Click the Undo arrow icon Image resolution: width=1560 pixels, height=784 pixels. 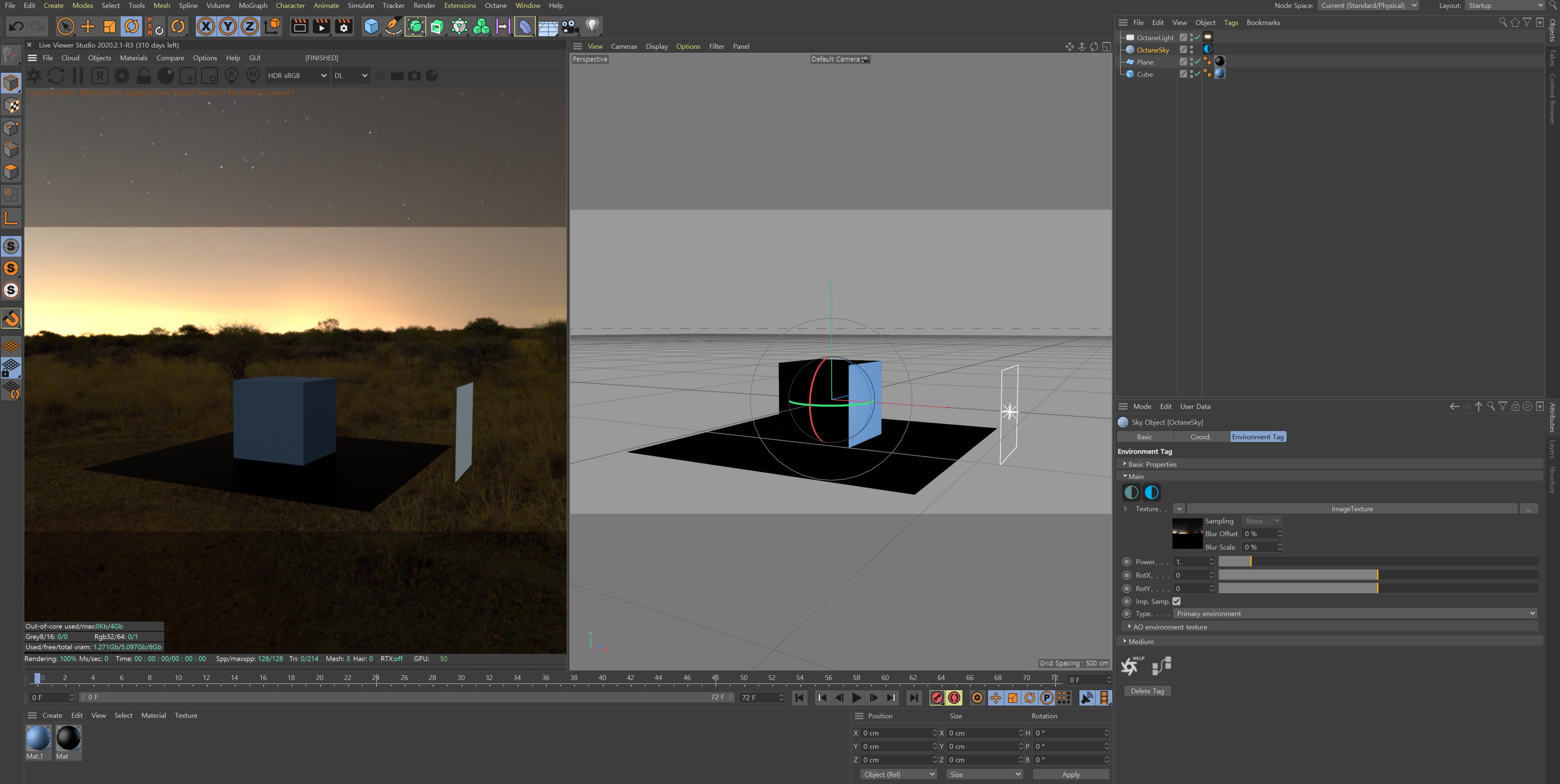[16, 27]
